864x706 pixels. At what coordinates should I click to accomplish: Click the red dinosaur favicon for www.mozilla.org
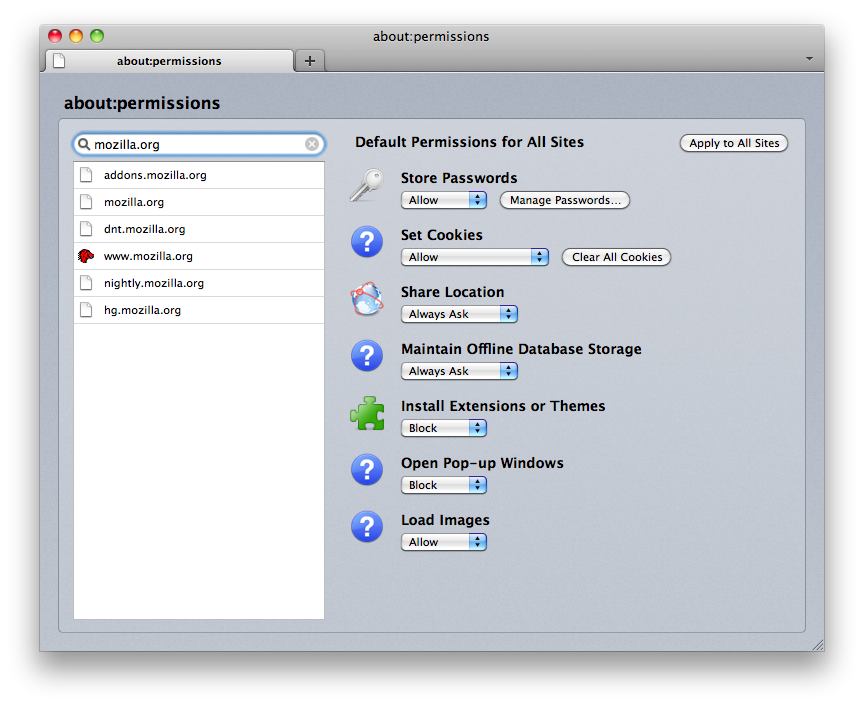pyautogui.click(x=86, y=256)
